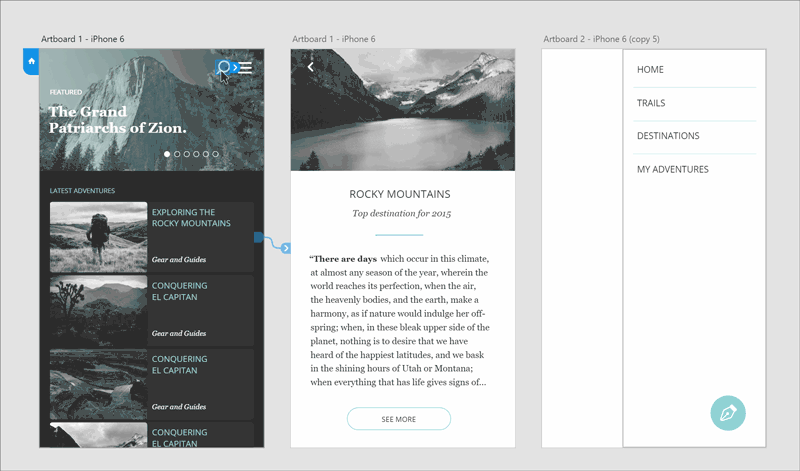Click the blue wire handle on Exploring card
This screenshot has height=471, width=800.
pos(259,237)
